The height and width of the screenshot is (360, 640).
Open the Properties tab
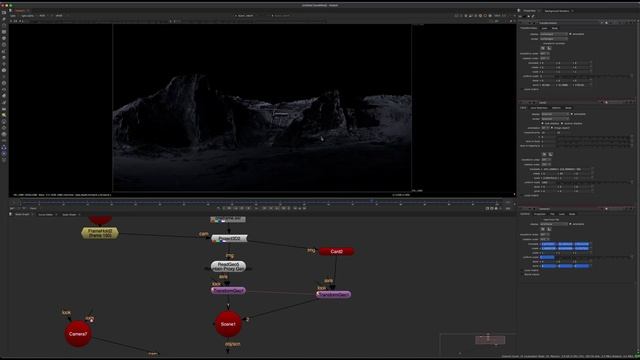pos(529,11)
